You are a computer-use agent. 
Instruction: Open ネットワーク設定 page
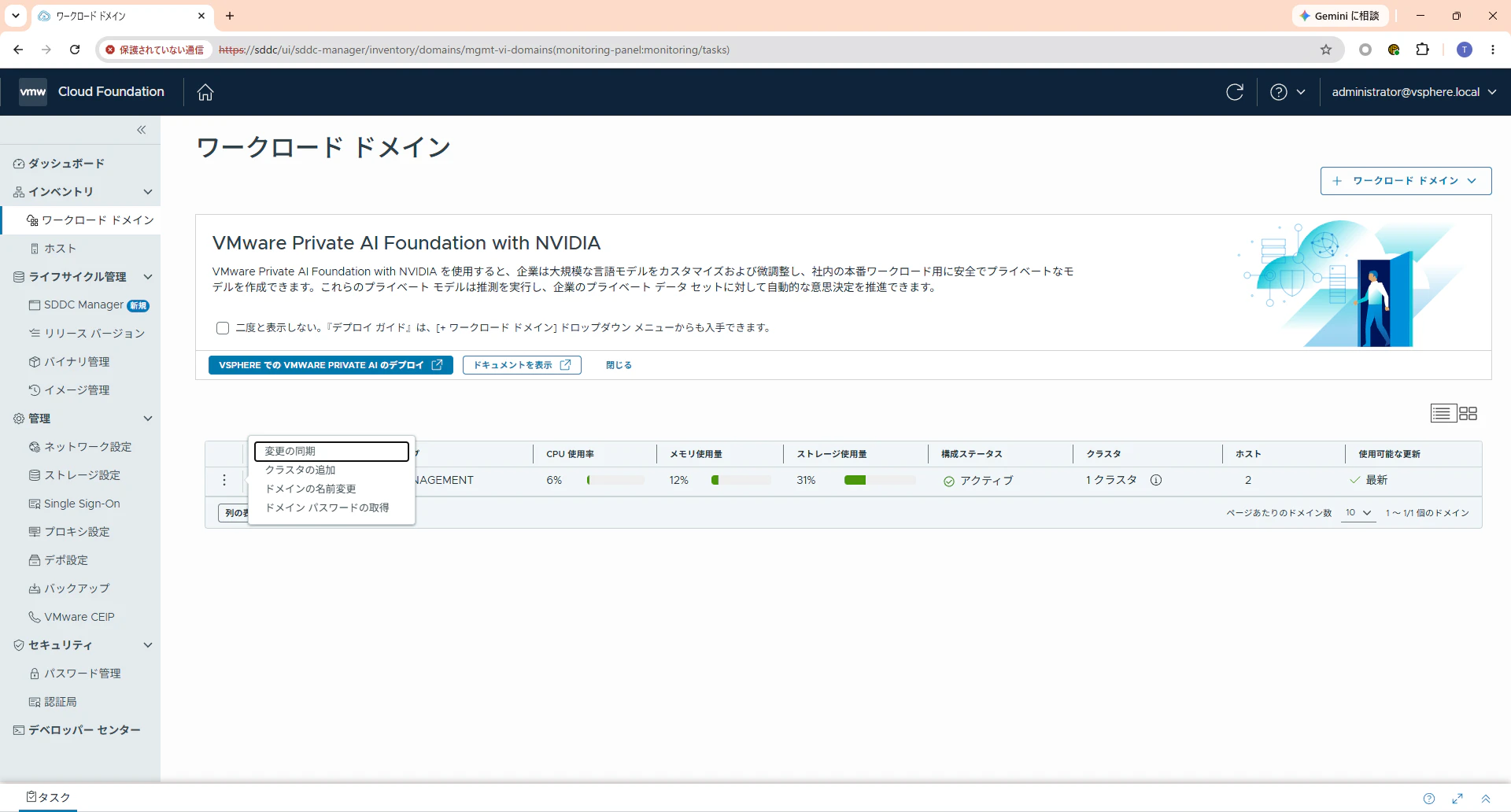[80, 447]
